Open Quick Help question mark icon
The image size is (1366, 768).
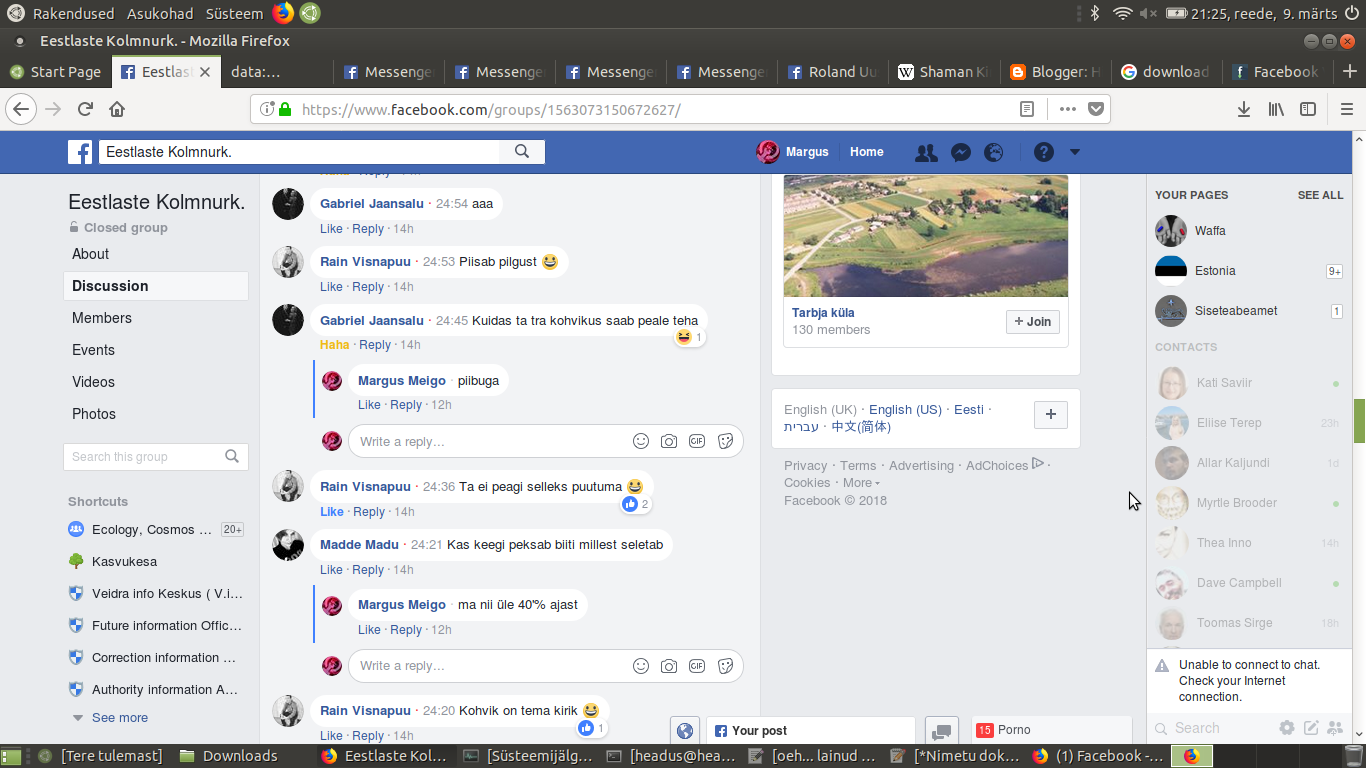click(x=1044, y=152)
